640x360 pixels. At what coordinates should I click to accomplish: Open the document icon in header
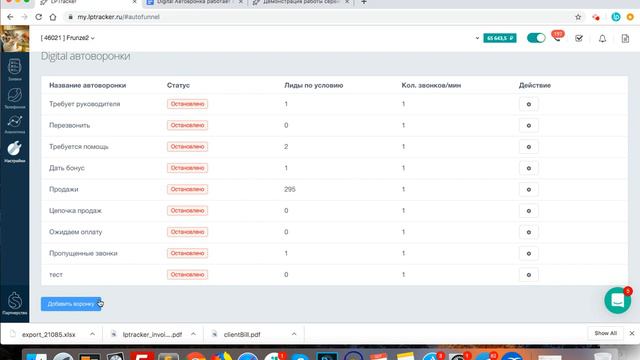[x=625, y=38]
